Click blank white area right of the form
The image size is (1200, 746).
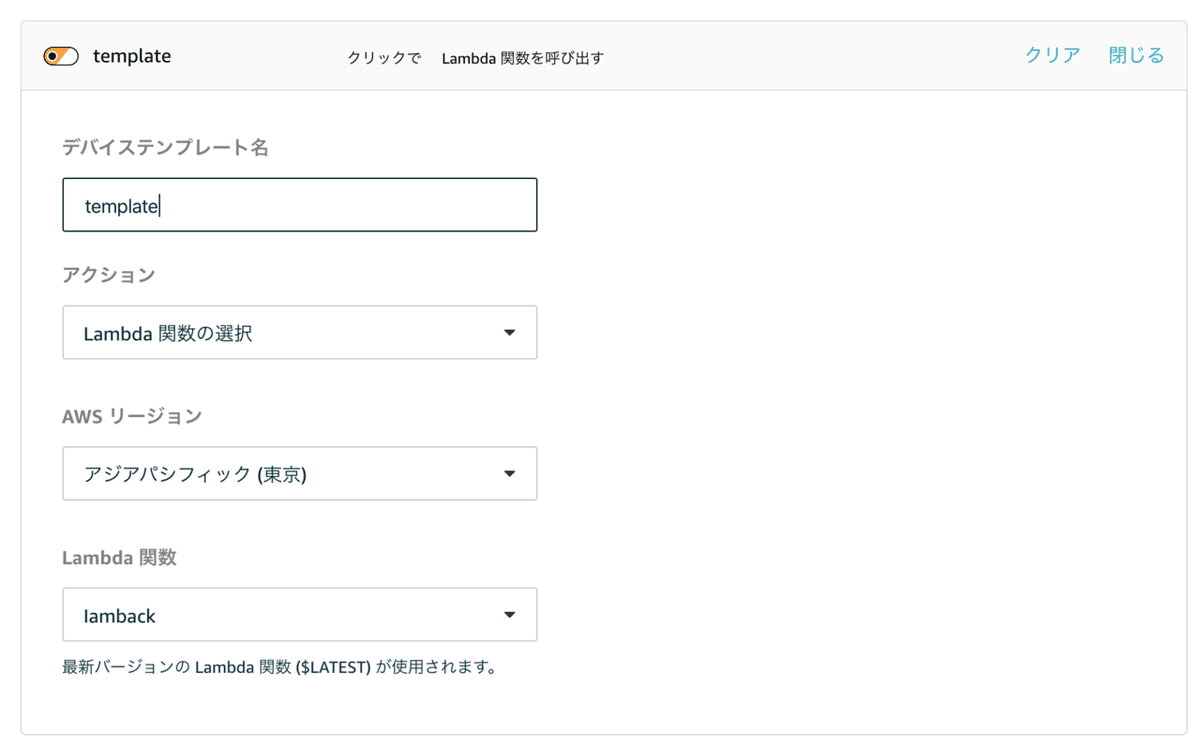click(x=850, y=400)
